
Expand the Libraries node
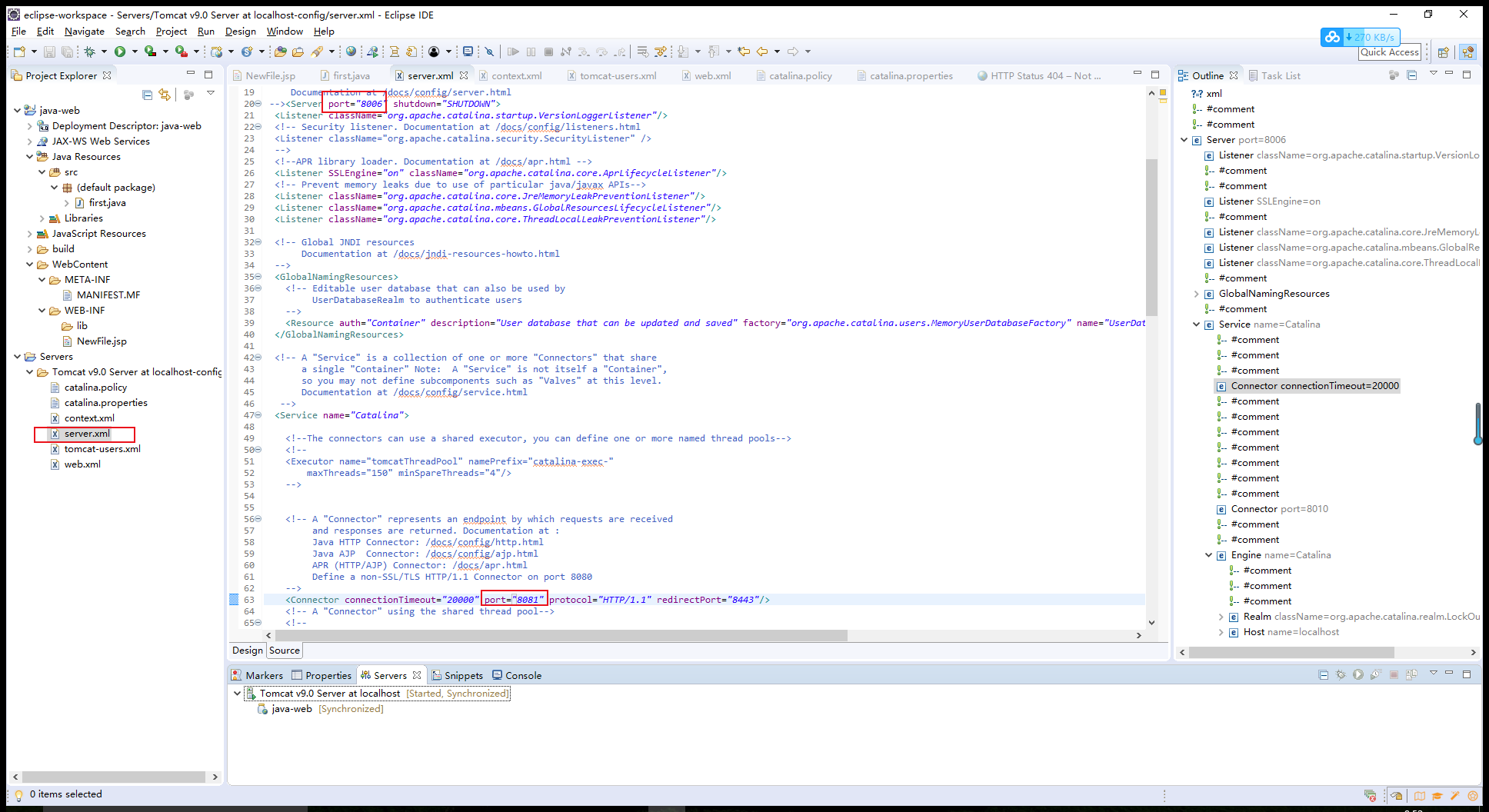coord(42,218)
